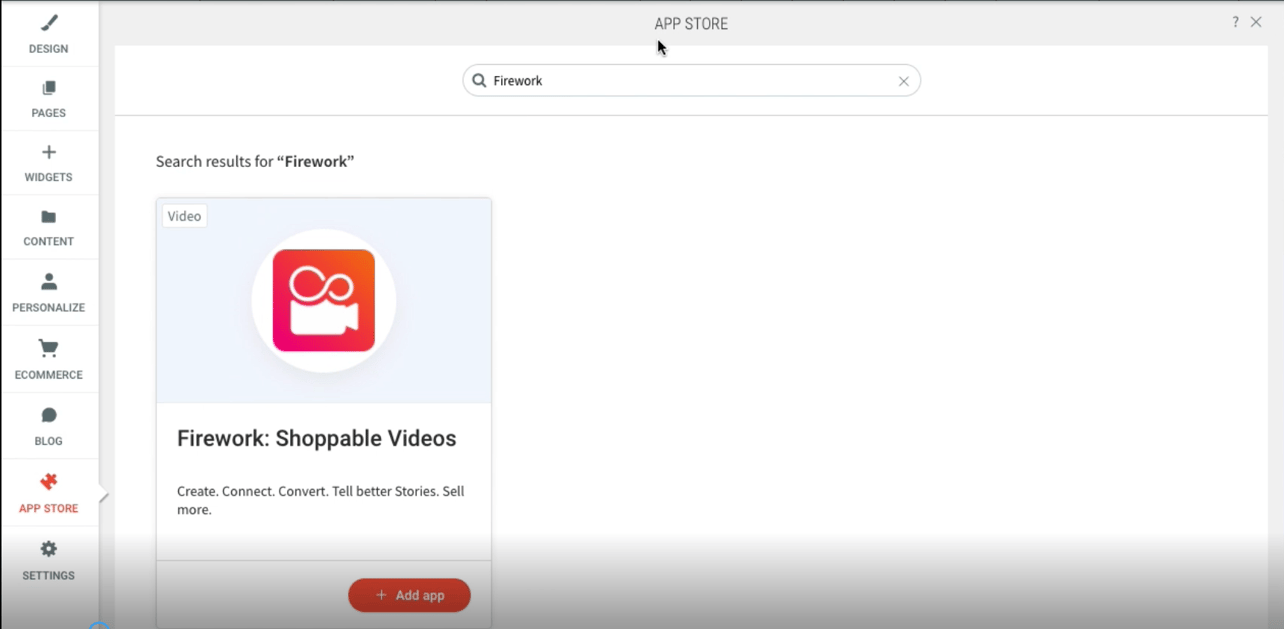This screenshot has width=1284, height=629.
Task: Click the Firework app description text
Action: [320, 500]
